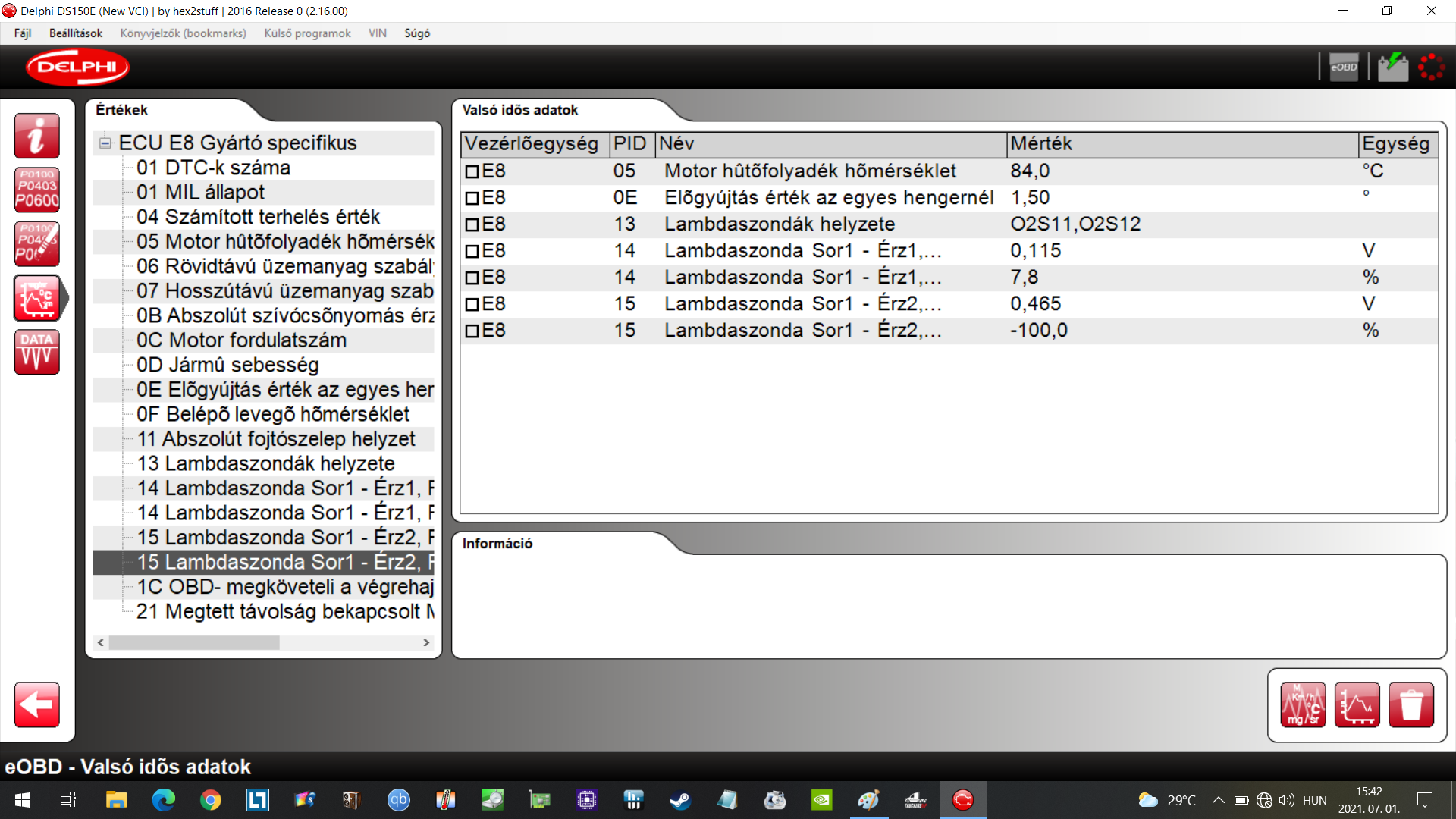Open the vehicle info icon
The width and height of the screenshot is (1456, 819).
pos(36,136)
